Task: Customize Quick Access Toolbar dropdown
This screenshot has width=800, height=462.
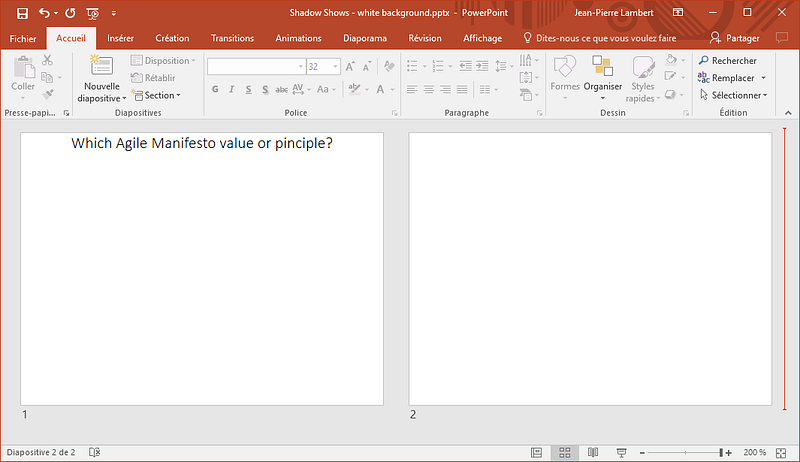Action: pyautogui.click(x=114, y=13)
